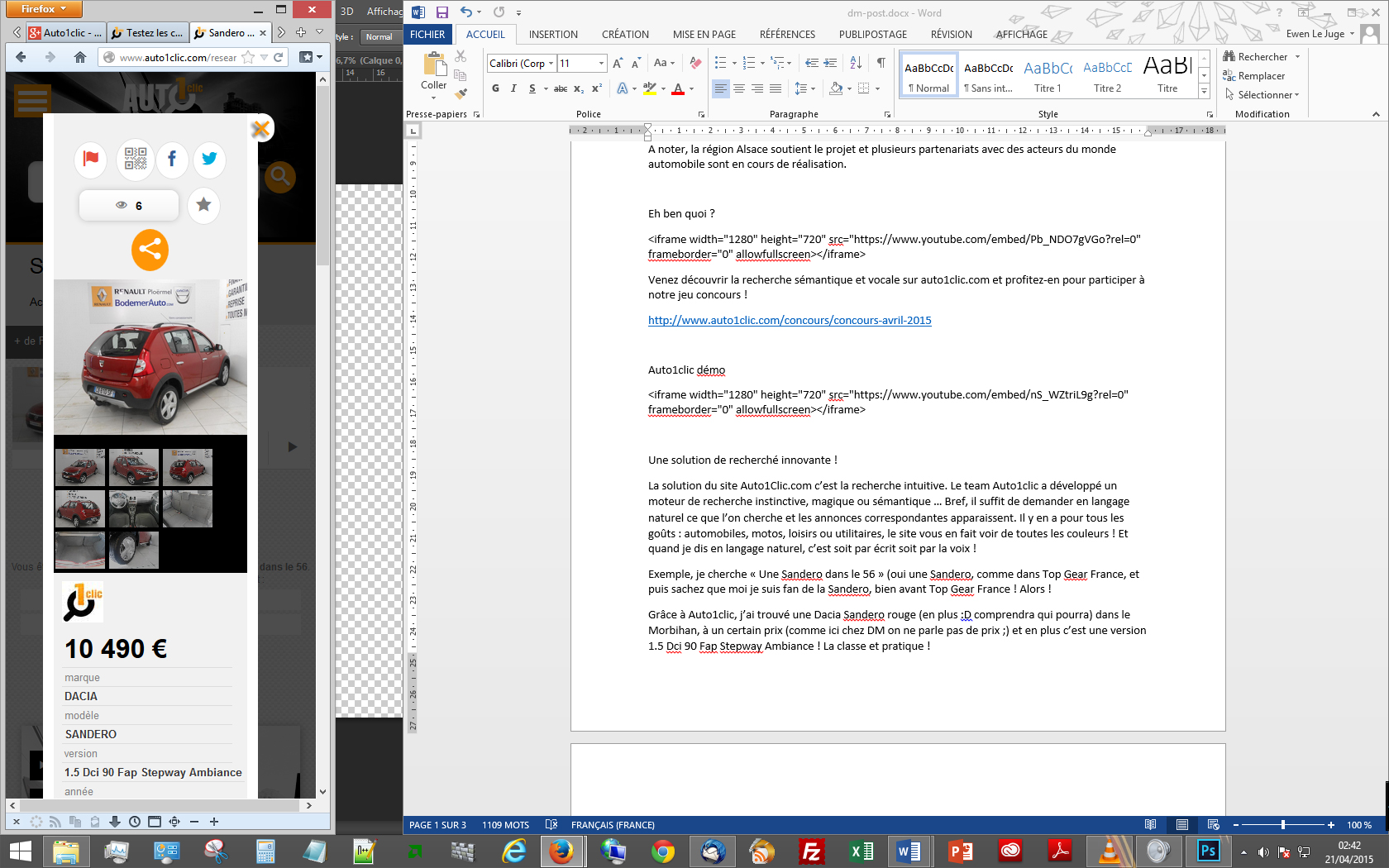Open Photoshop from the taskbar
1389x868 pixels.
tap(1208, 851)
